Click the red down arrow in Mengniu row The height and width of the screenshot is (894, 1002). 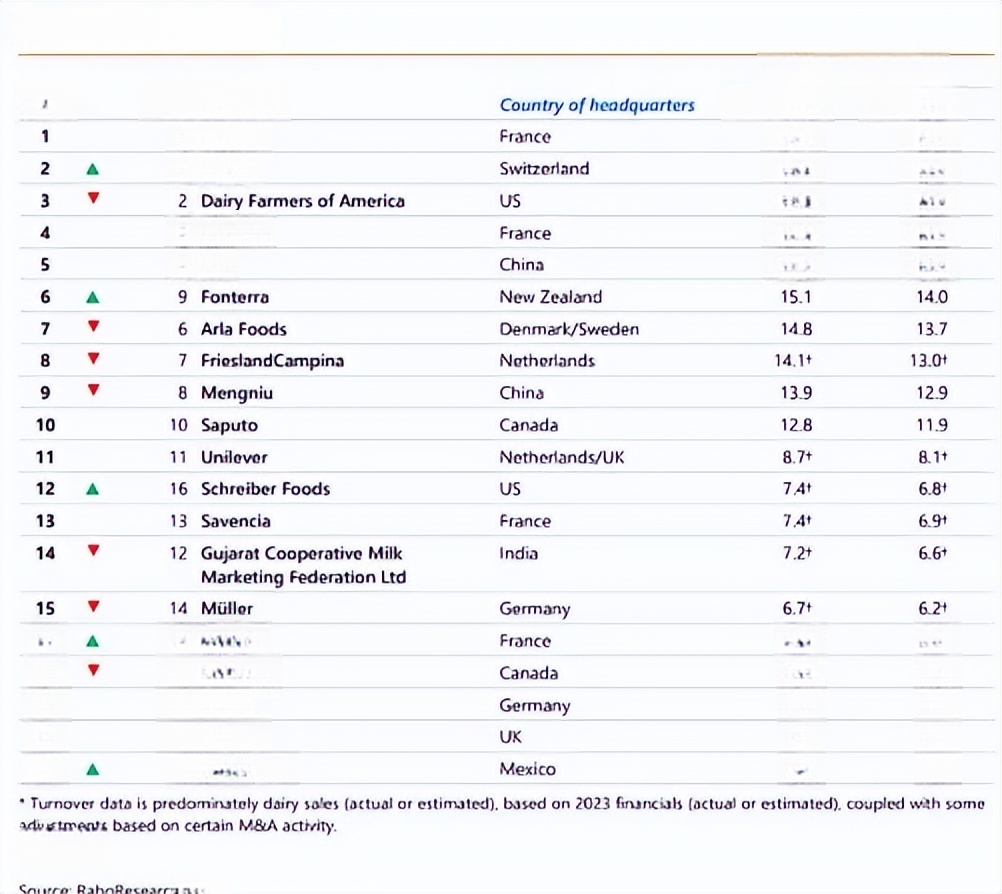click(93, 390)
